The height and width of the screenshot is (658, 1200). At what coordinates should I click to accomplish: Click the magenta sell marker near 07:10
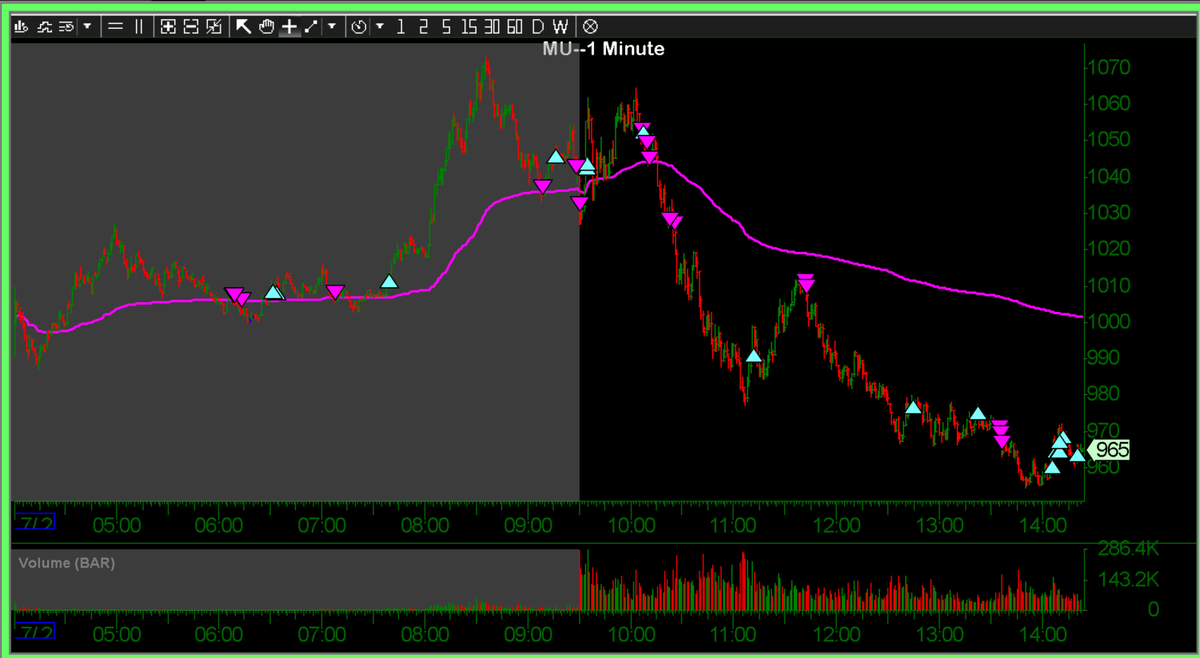tap(335, 292)
